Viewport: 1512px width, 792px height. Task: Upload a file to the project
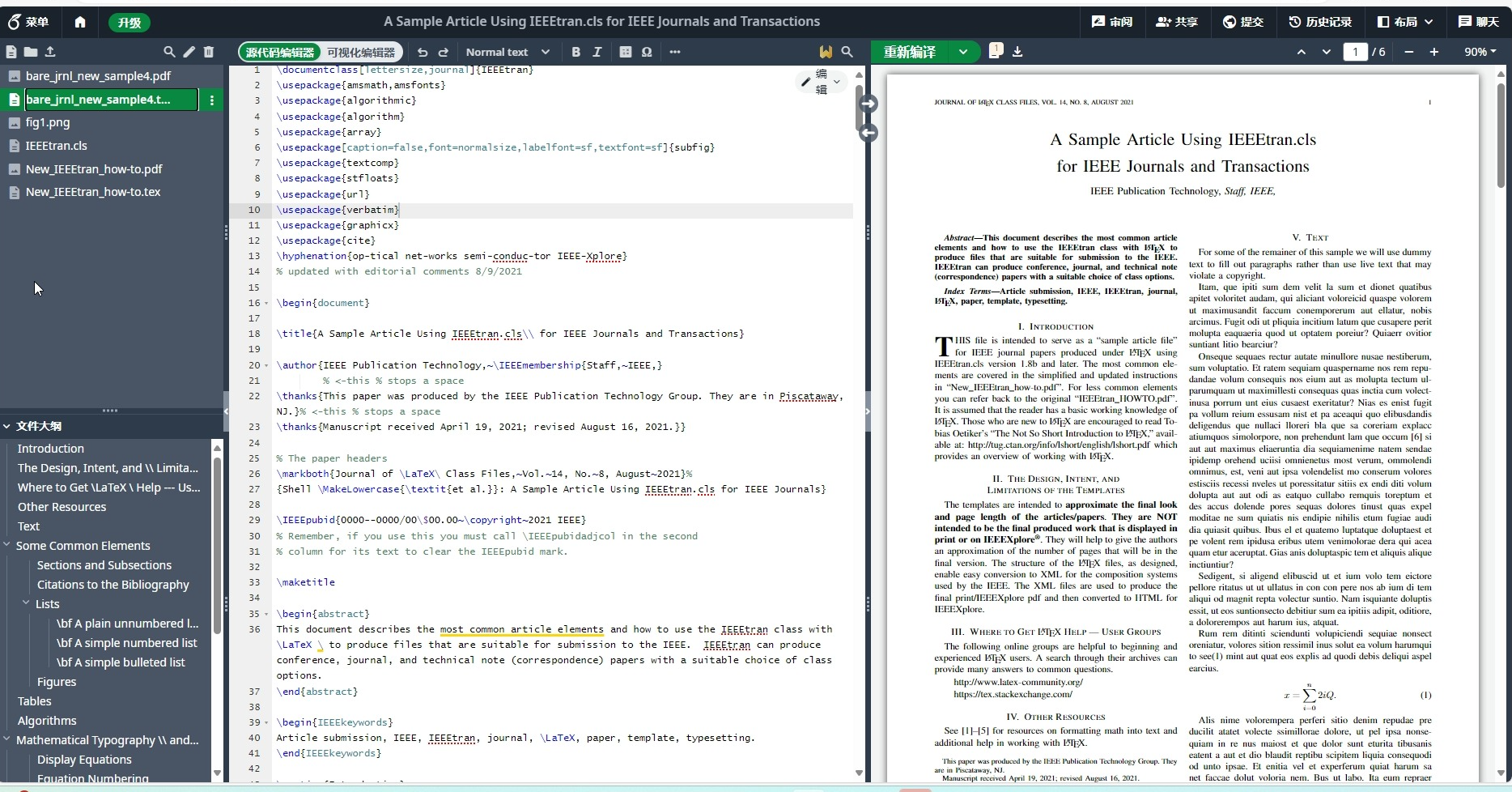pyautogui.click(x=50, y=52)
